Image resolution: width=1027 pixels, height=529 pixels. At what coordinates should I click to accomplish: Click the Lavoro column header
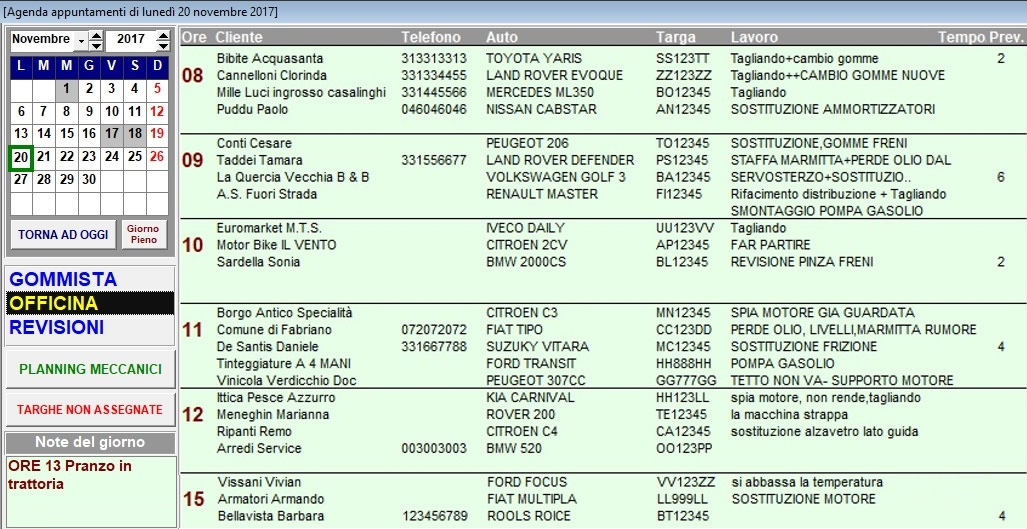click(x=755, y=37)
